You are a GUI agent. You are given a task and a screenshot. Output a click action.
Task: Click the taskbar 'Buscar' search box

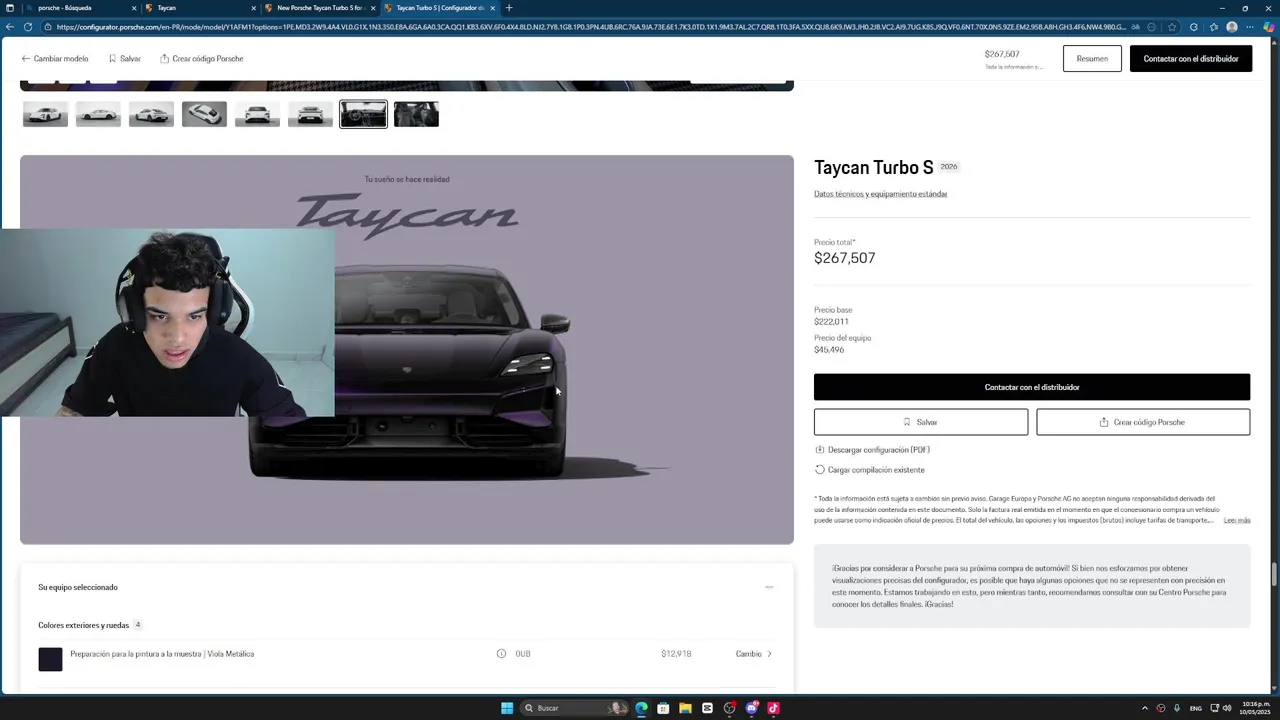coord(575,708)
